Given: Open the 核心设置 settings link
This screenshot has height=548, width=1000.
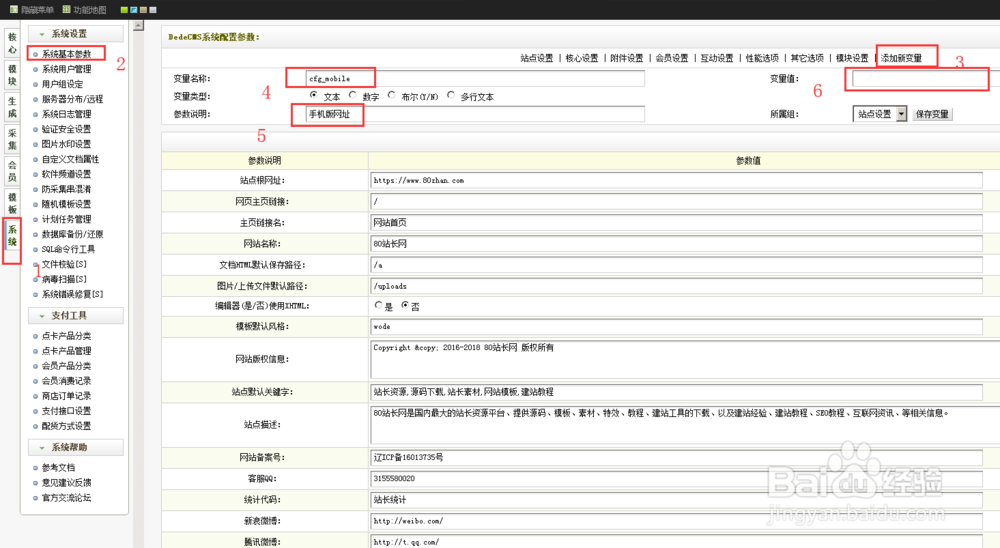Looking at the screenshot, I should 582,58.
